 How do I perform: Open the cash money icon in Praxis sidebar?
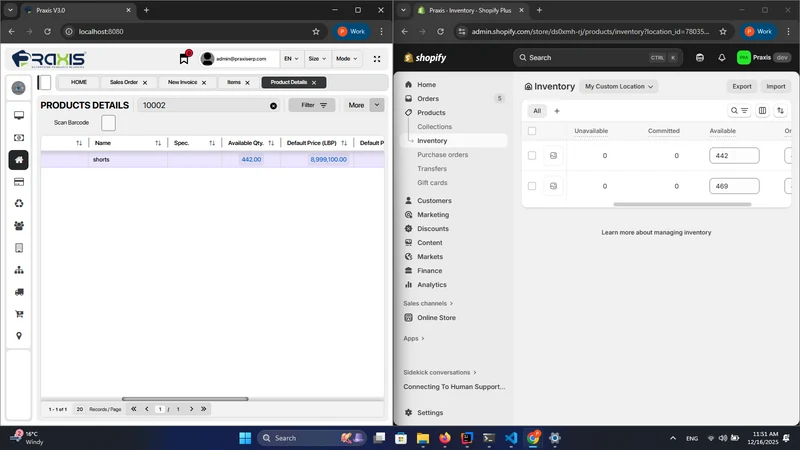pyautogui.click(x=19, y=138)
